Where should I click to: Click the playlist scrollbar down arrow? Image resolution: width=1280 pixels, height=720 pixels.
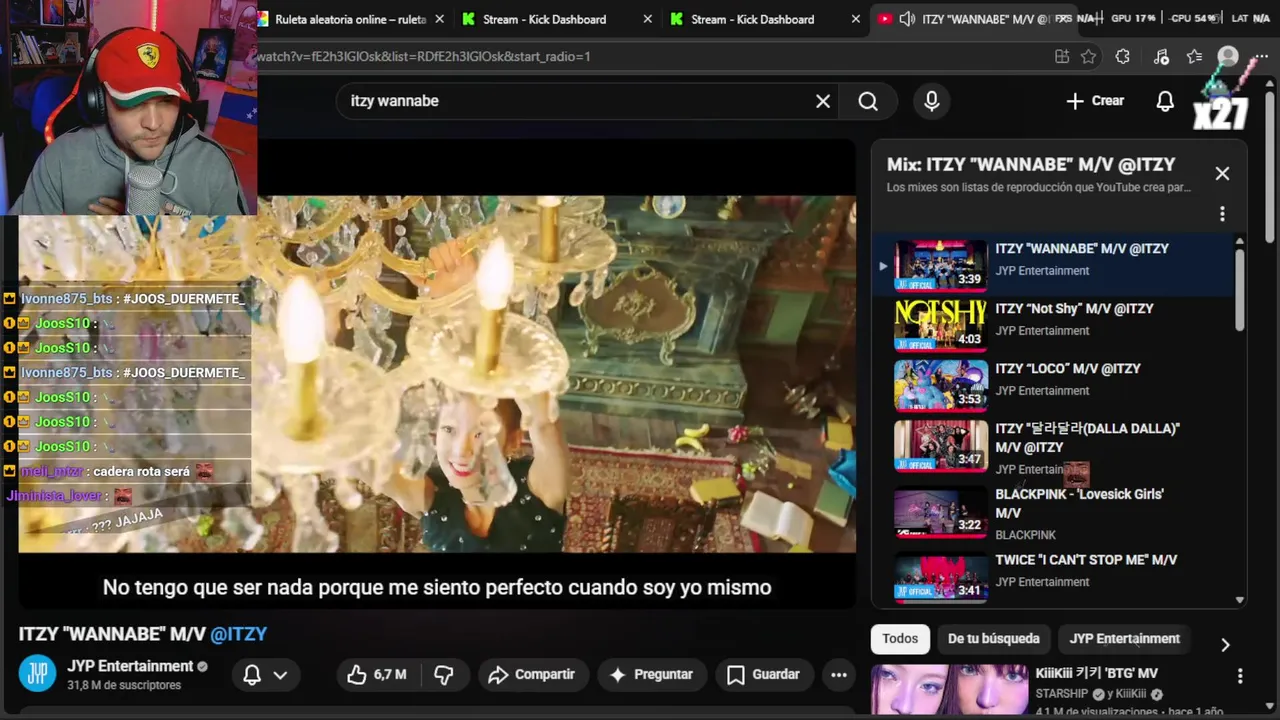[x=1240, y=600]
